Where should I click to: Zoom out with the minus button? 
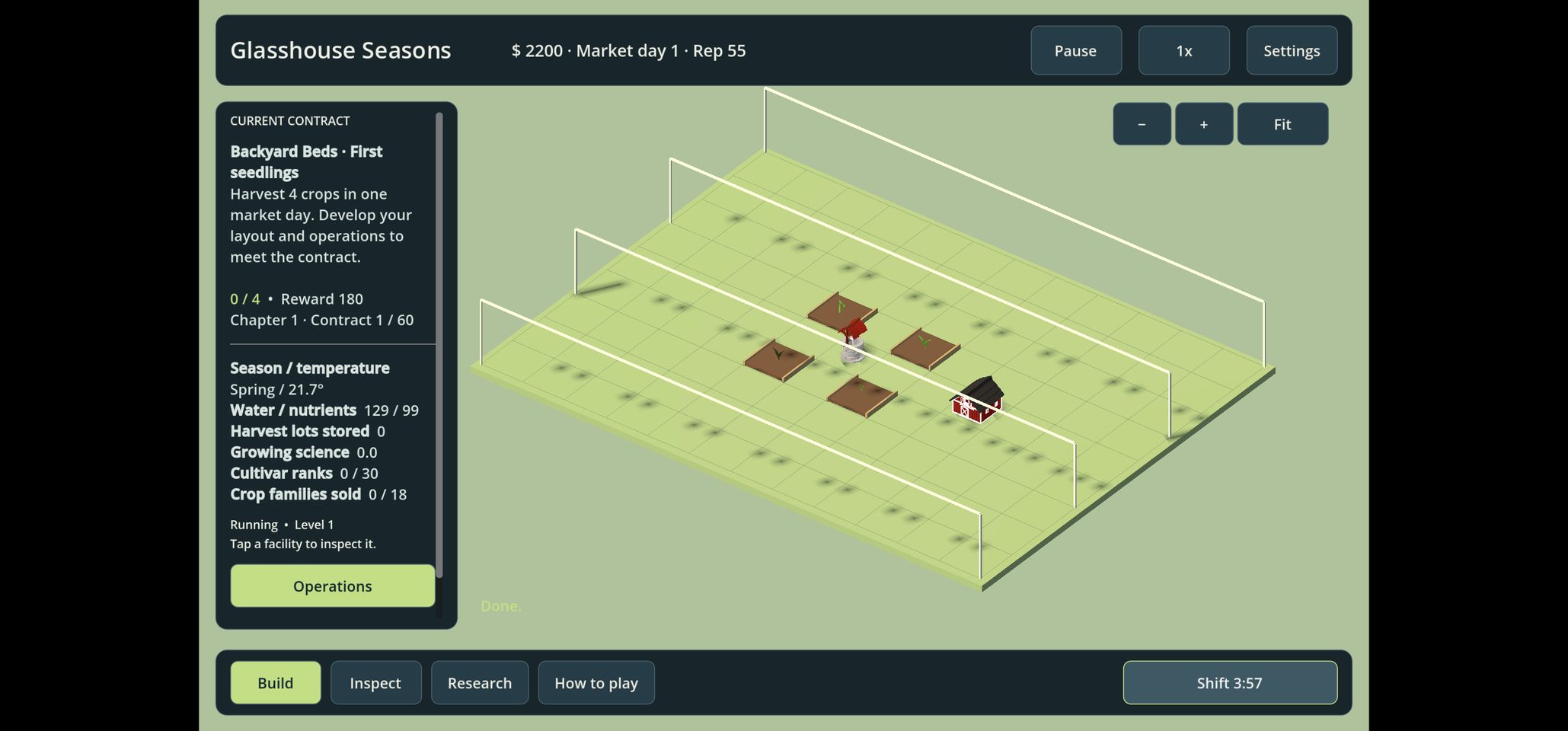(1142, 124)
